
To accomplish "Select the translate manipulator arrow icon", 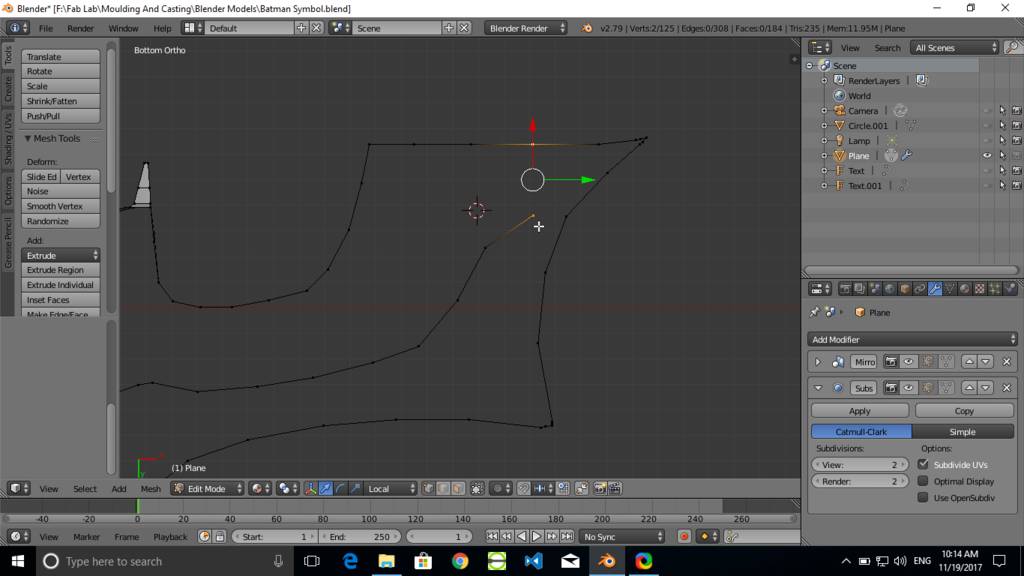I will (325, 488).
